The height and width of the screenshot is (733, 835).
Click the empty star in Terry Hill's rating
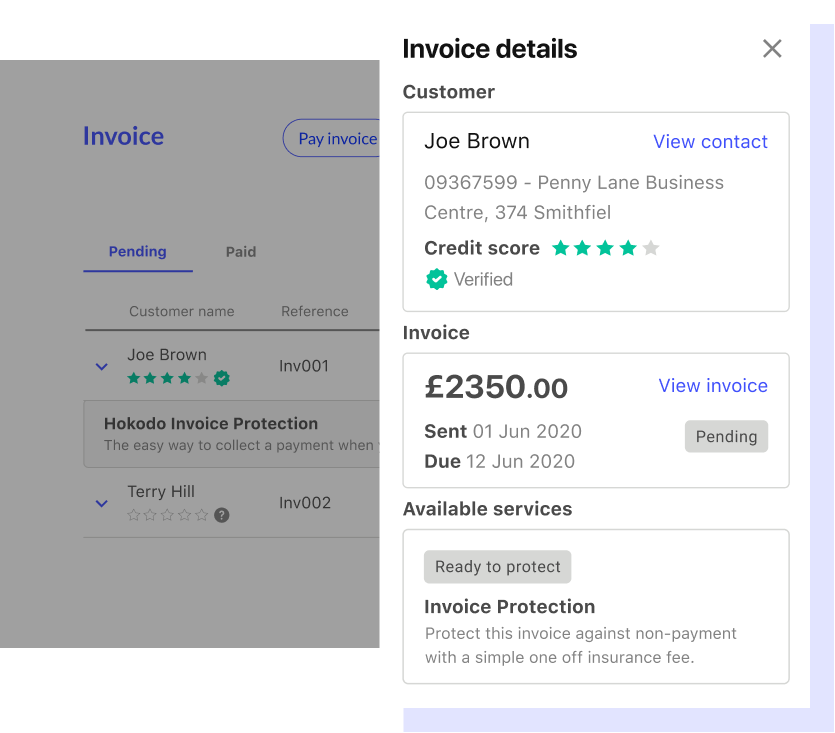(x=135, y=515)
